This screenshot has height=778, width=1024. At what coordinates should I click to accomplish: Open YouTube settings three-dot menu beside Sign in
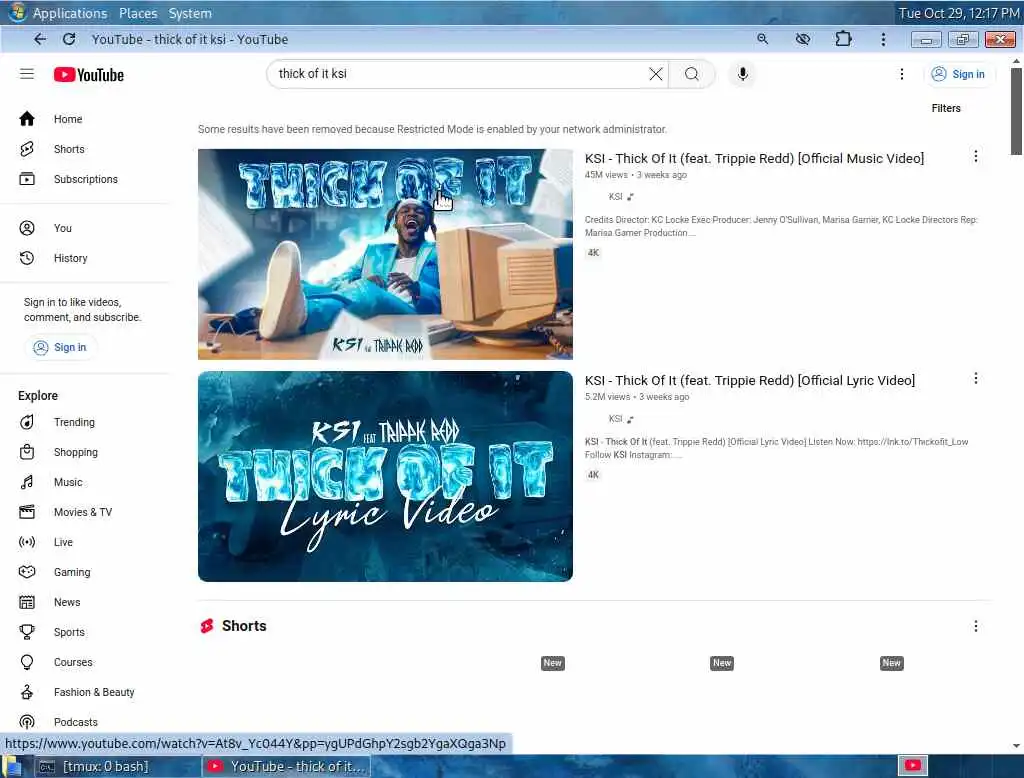click(902, 74)
